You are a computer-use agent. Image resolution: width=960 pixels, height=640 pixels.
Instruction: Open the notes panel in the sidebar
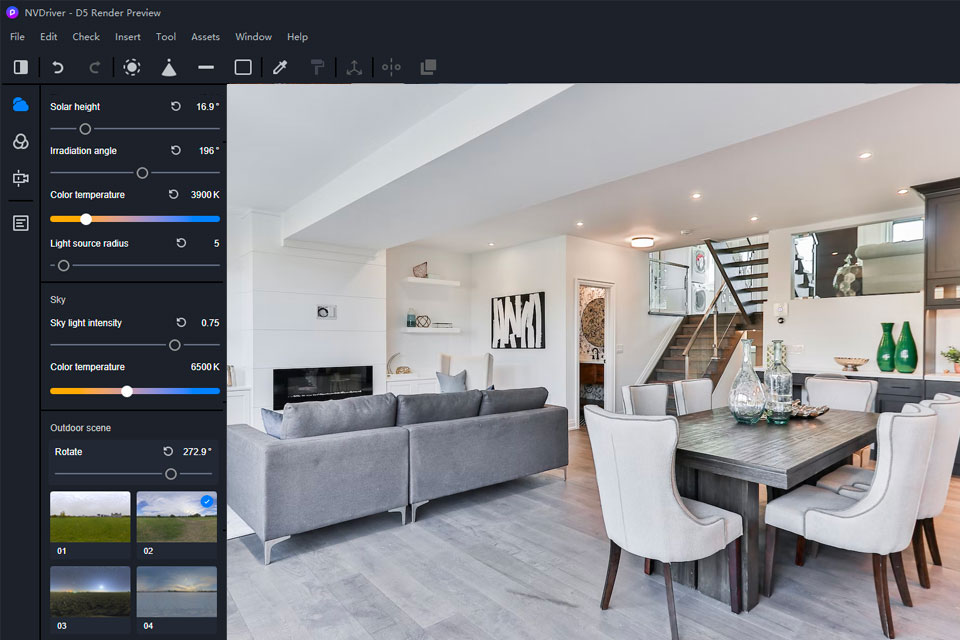pos(20,222)
